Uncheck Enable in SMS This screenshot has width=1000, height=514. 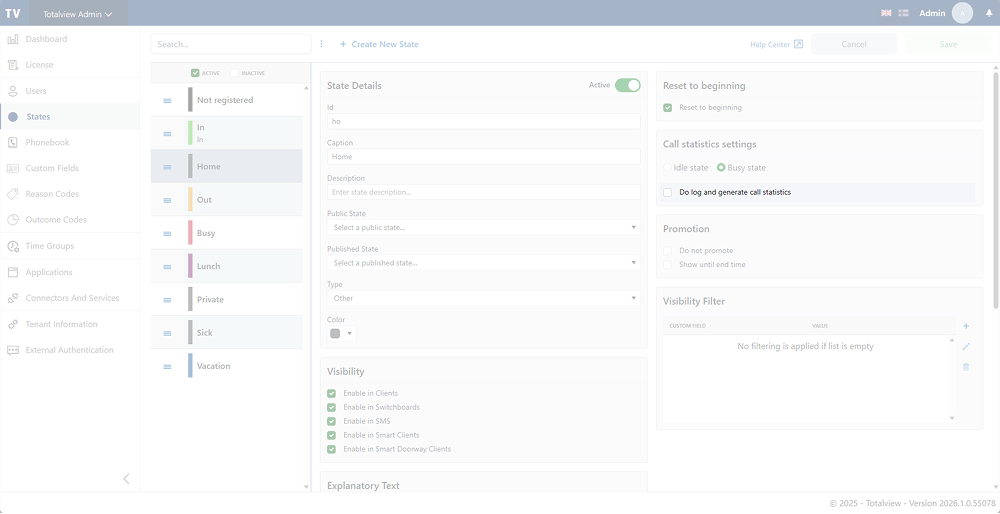click(x=332, y=422)
